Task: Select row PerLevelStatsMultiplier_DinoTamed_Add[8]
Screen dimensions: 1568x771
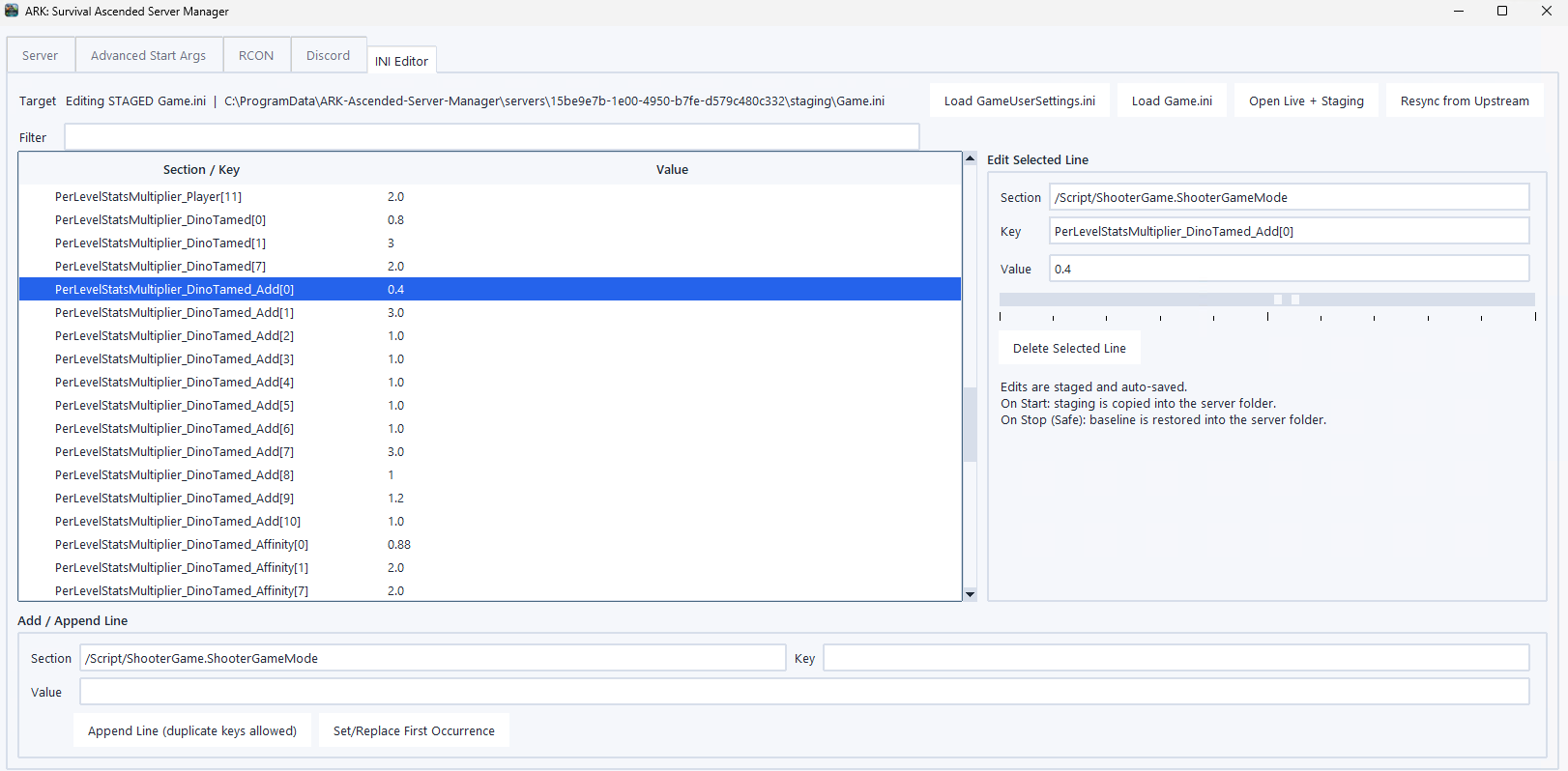Action: click(490, 474)
